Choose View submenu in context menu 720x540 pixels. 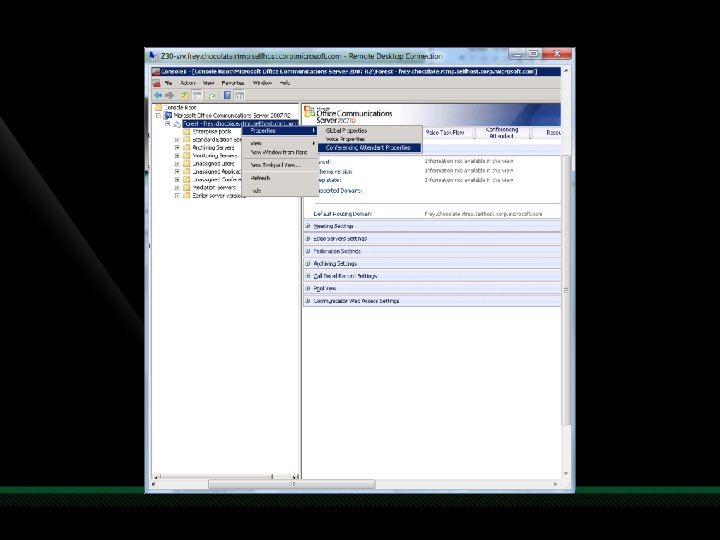[x=280, y=143]
